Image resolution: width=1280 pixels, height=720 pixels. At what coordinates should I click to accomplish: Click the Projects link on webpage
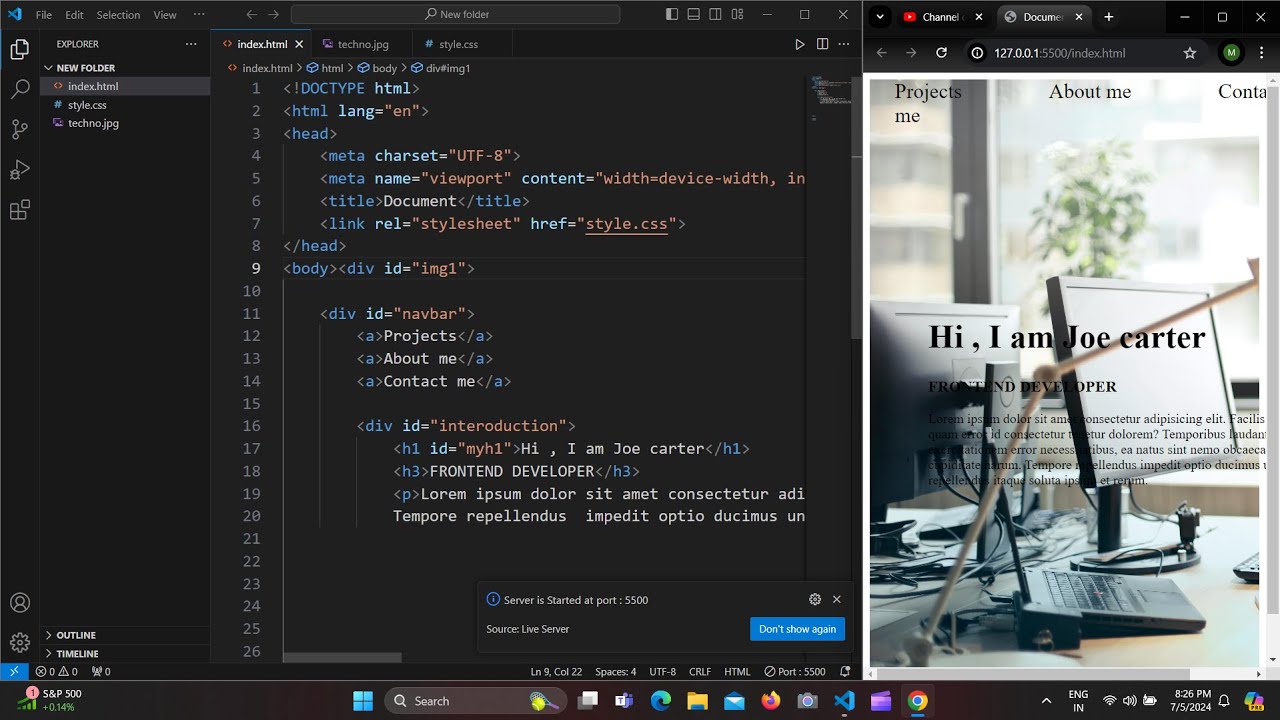coord(928,91)
